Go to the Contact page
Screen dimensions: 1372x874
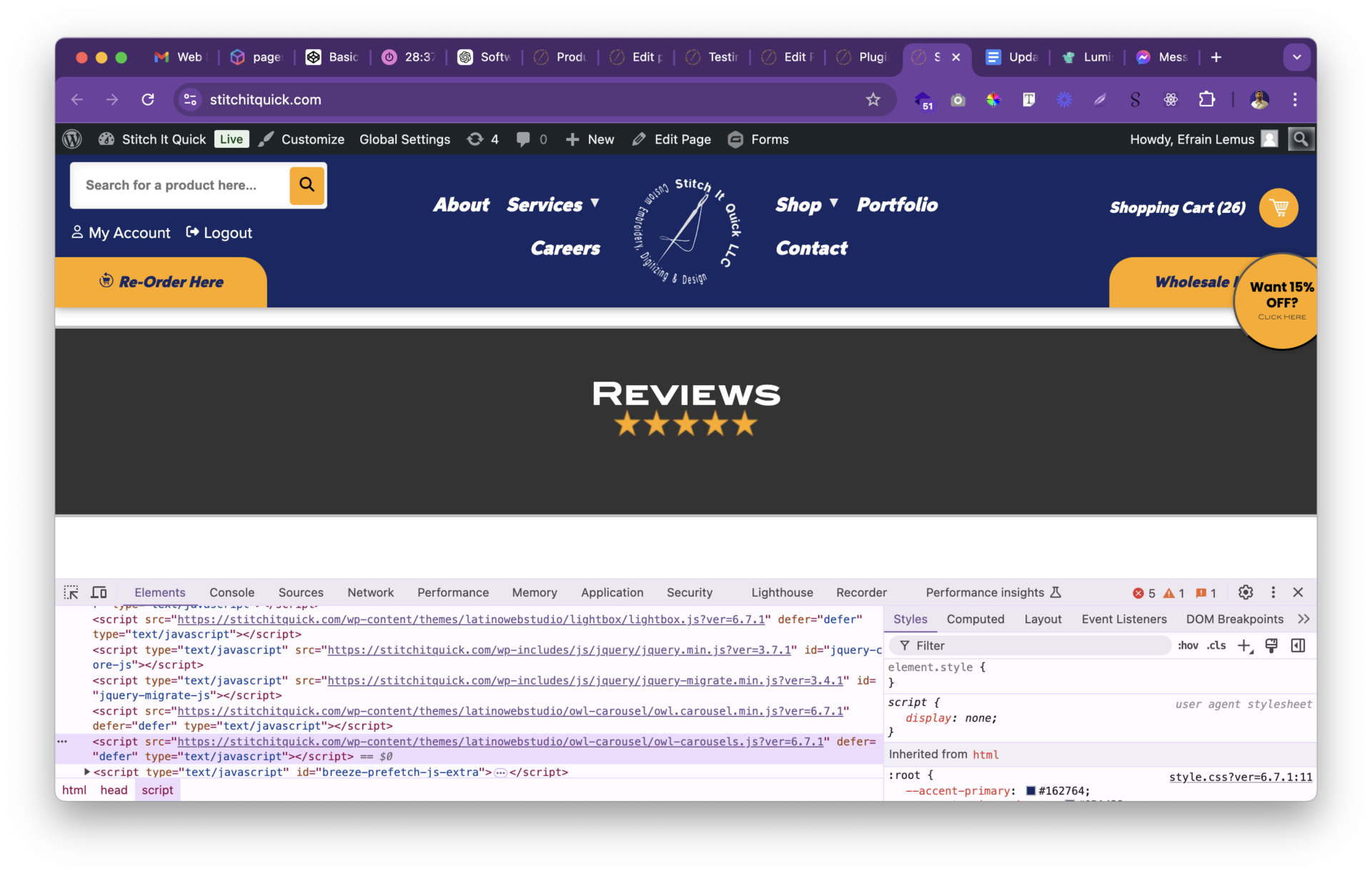[812, 249]
